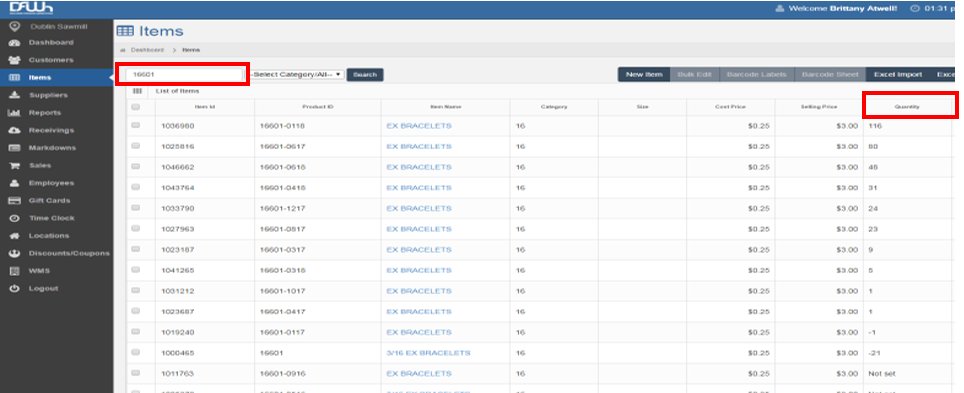Click the Gift Cards card icon
Screen dimensions: 964x393
[x=15, y=200]
